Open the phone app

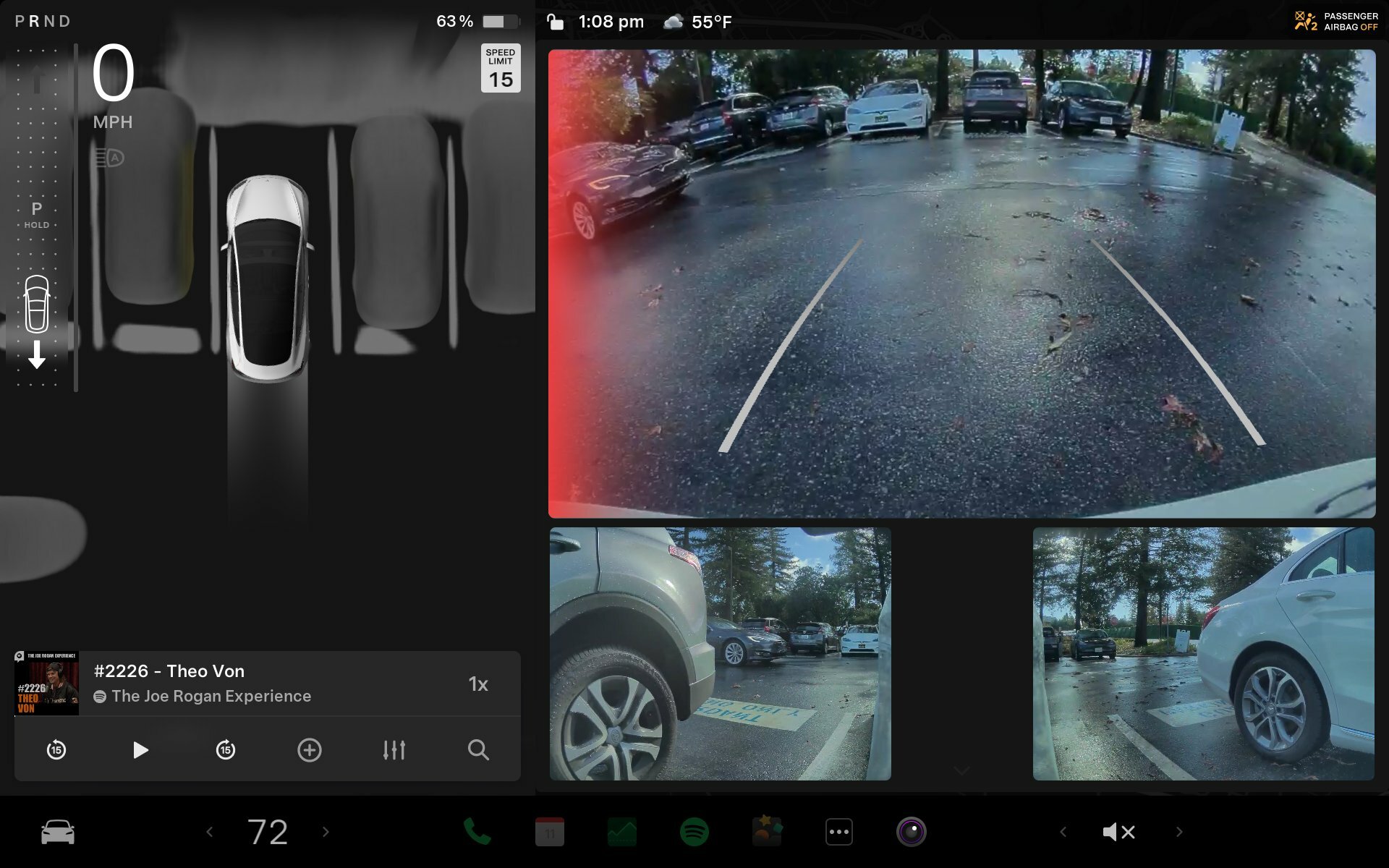(477, 832)
